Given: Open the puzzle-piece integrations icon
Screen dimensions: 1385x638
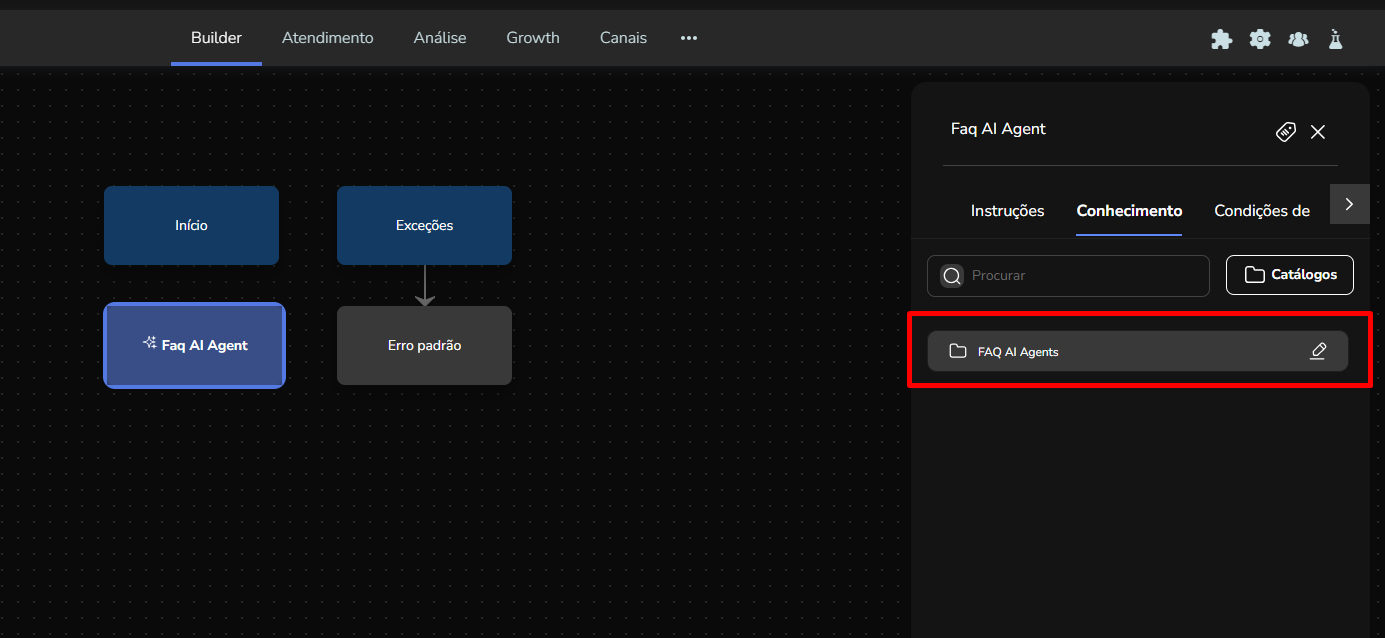Looking at the screenshot, I should (x=1221, y=39).
